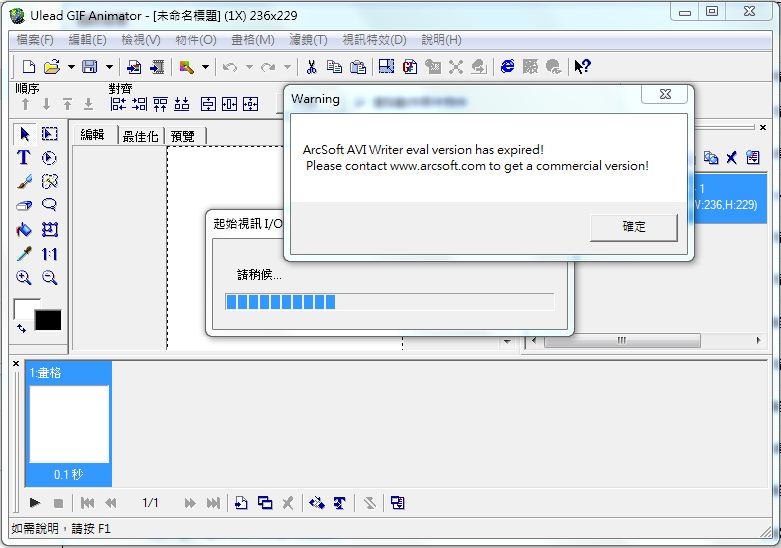Viewport: 781px width, 548px height.
Task: Switch to the 預覽 tab
Action: coord(183,136)
